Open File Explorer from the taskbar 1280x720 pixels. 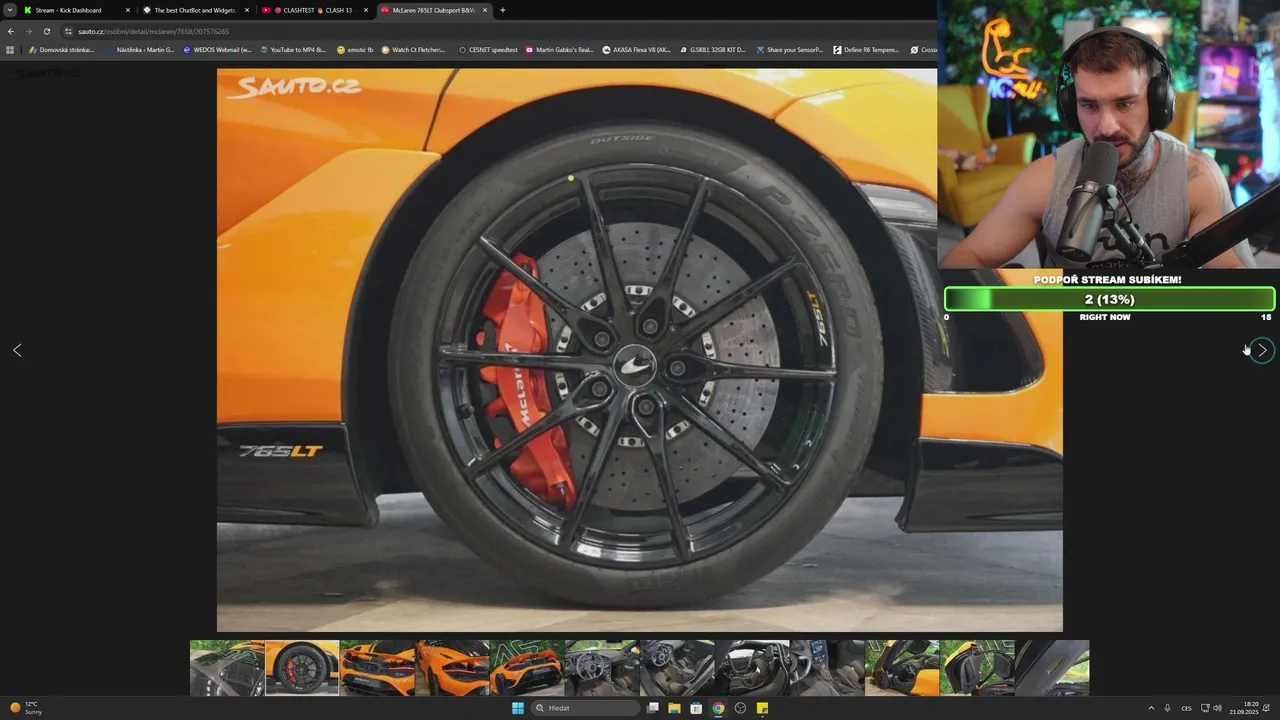click(675, 708)
